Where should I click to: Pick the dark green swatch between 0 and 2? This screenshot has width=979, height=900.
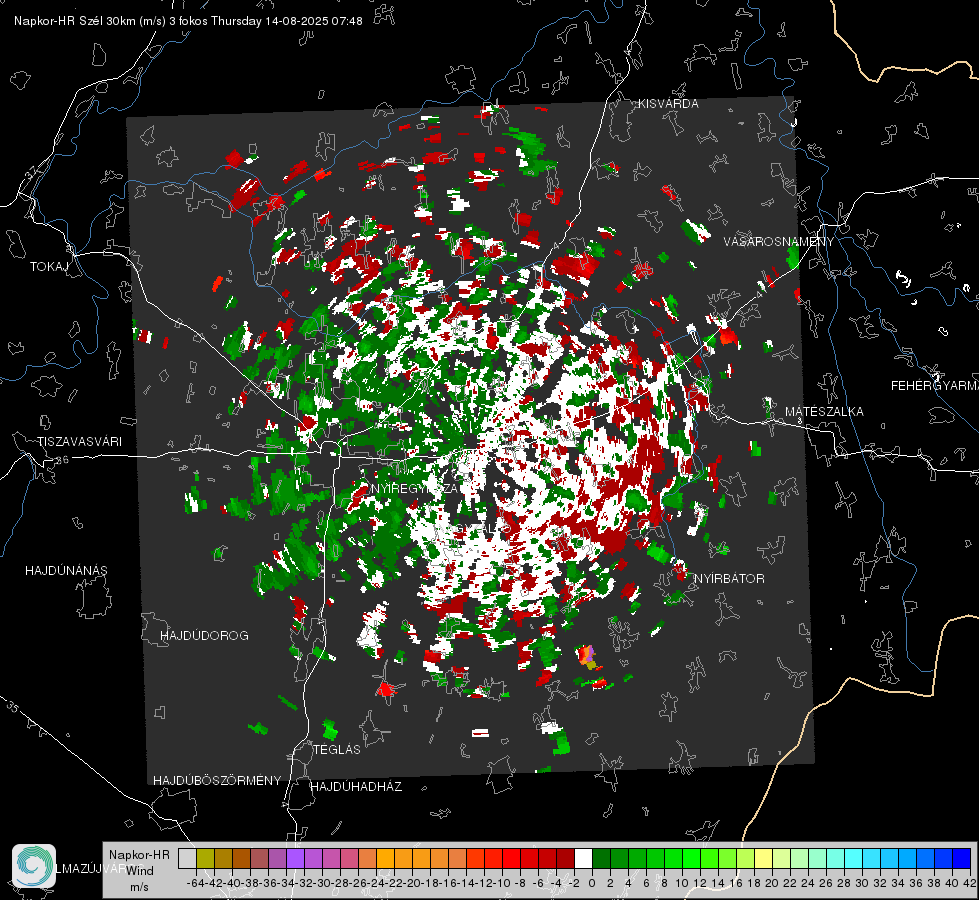(601, 859)
